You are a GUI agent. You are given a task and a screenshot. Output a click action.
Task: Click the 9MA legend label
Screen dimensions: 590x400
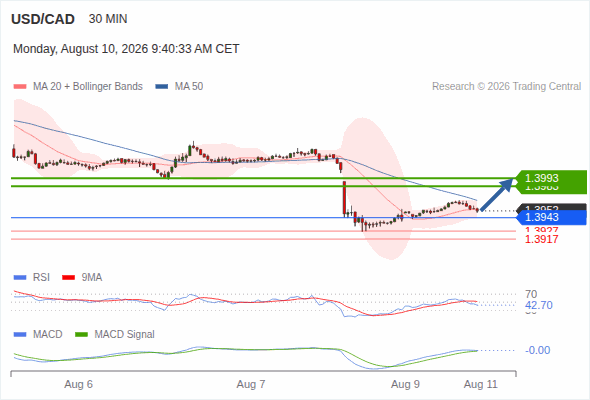pos(92,278)
